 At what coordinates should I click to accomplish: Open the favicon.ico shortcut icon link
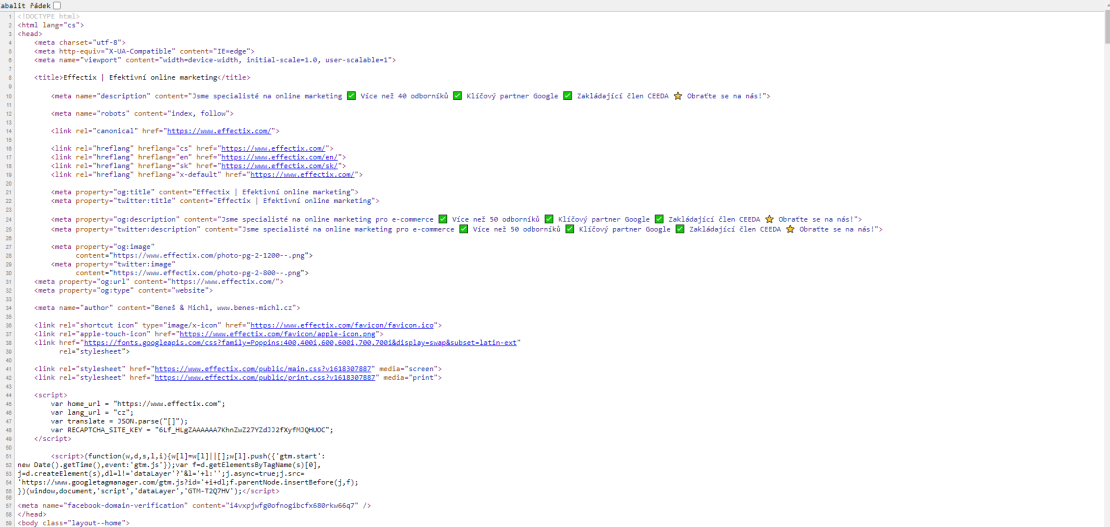[343, 325]
